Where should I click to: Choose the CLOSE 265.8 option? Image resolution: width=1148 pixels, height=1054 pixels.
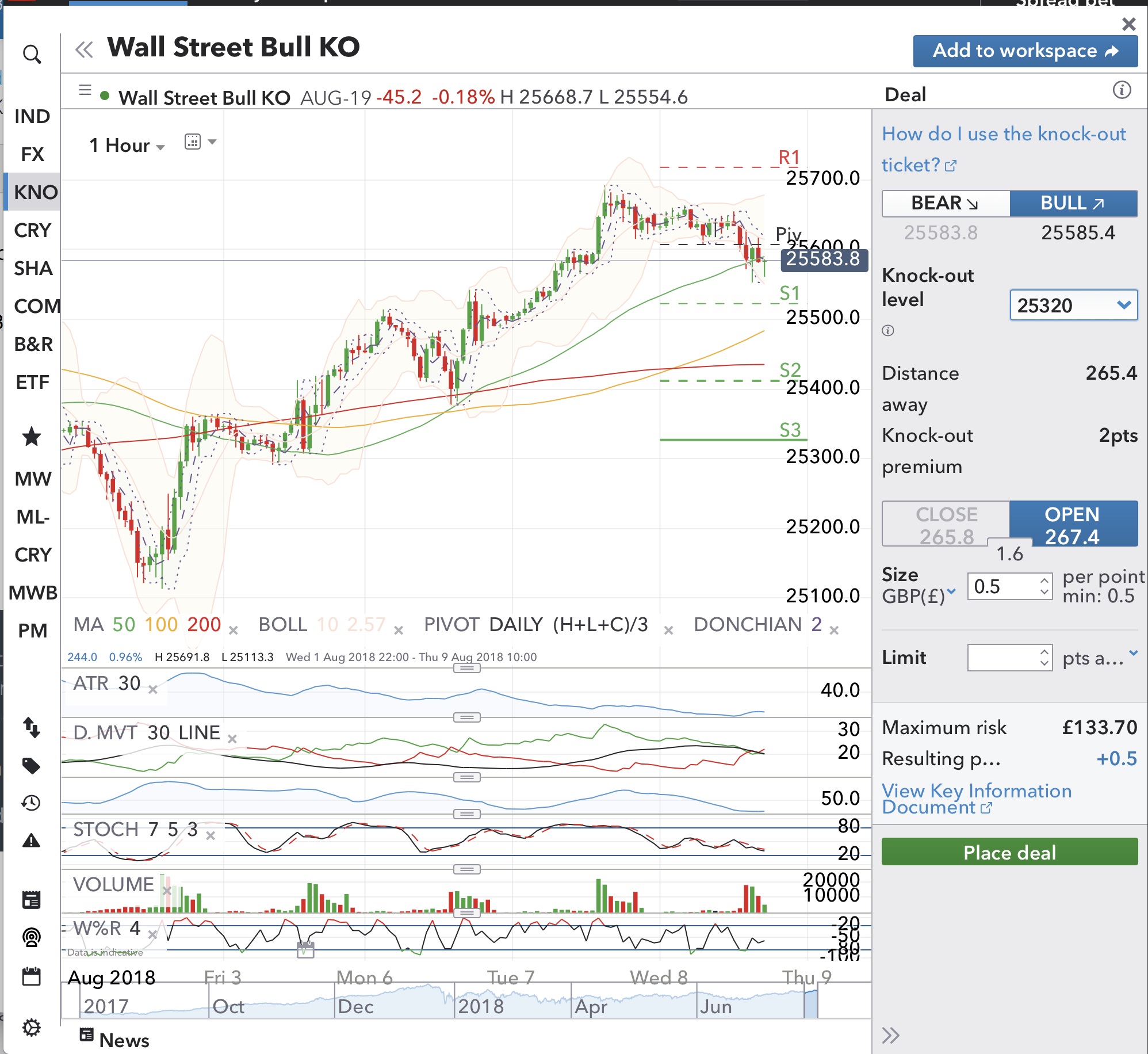pos(946,524)
